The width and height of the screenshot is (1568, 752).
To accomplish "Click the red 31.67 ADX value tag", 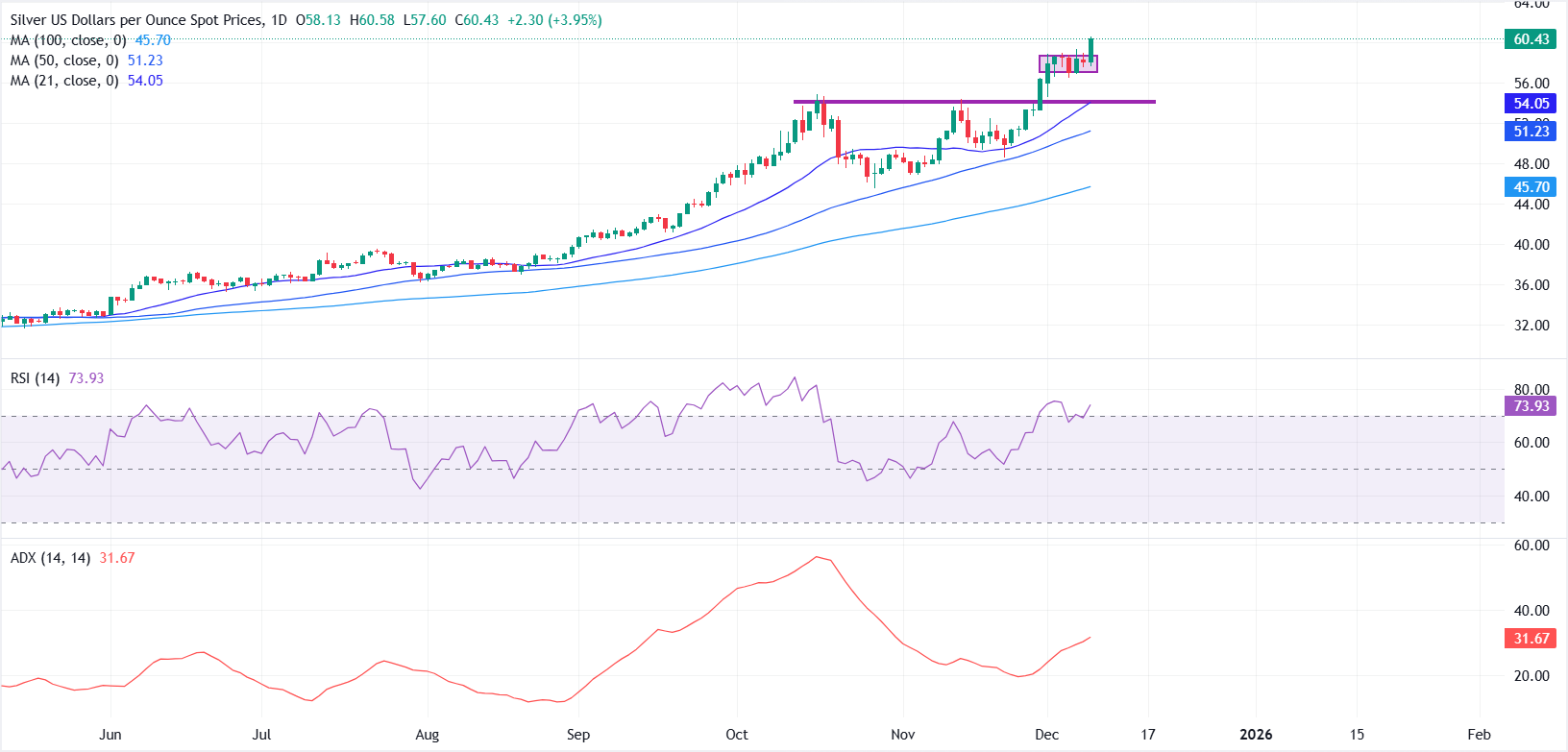I will click(1531, 639).
